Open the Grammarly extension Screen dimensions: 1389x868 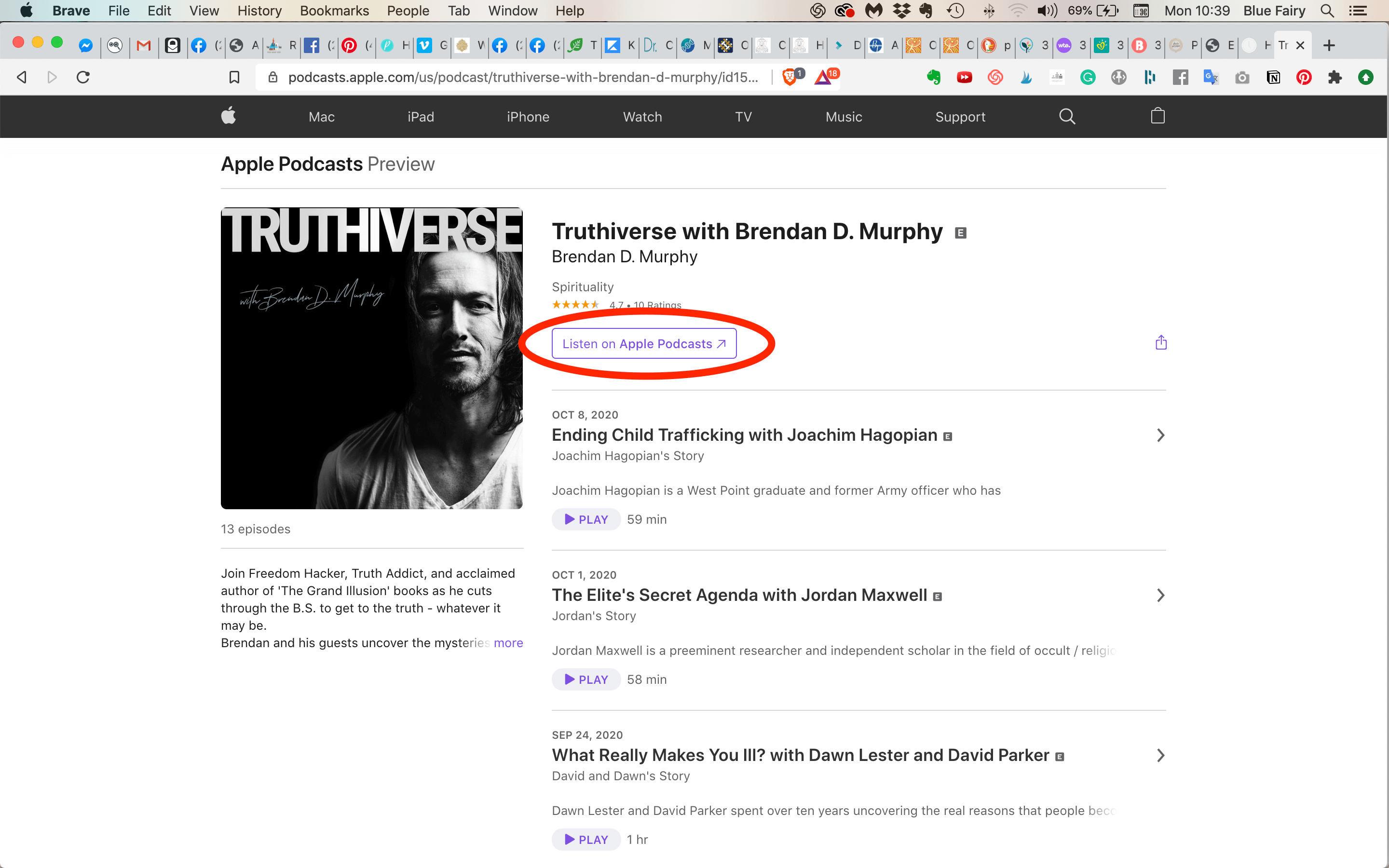[x=1088, y=77]
